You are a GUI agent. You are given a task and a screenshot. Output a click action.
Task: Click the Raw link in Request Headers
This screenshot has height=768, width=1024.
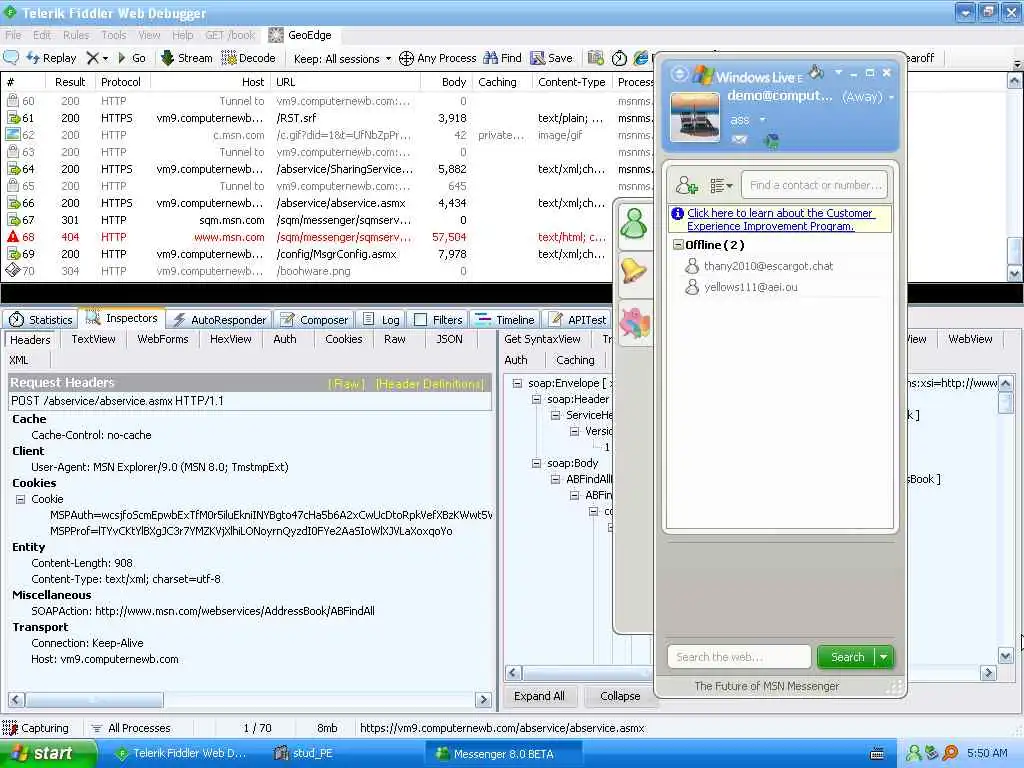click(x=345, y=384)
